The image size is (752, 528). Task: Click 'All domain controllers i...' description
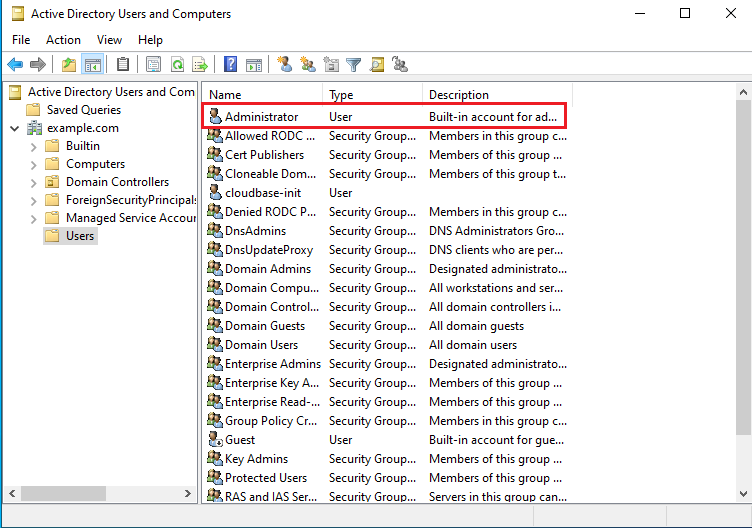[495, 307]
